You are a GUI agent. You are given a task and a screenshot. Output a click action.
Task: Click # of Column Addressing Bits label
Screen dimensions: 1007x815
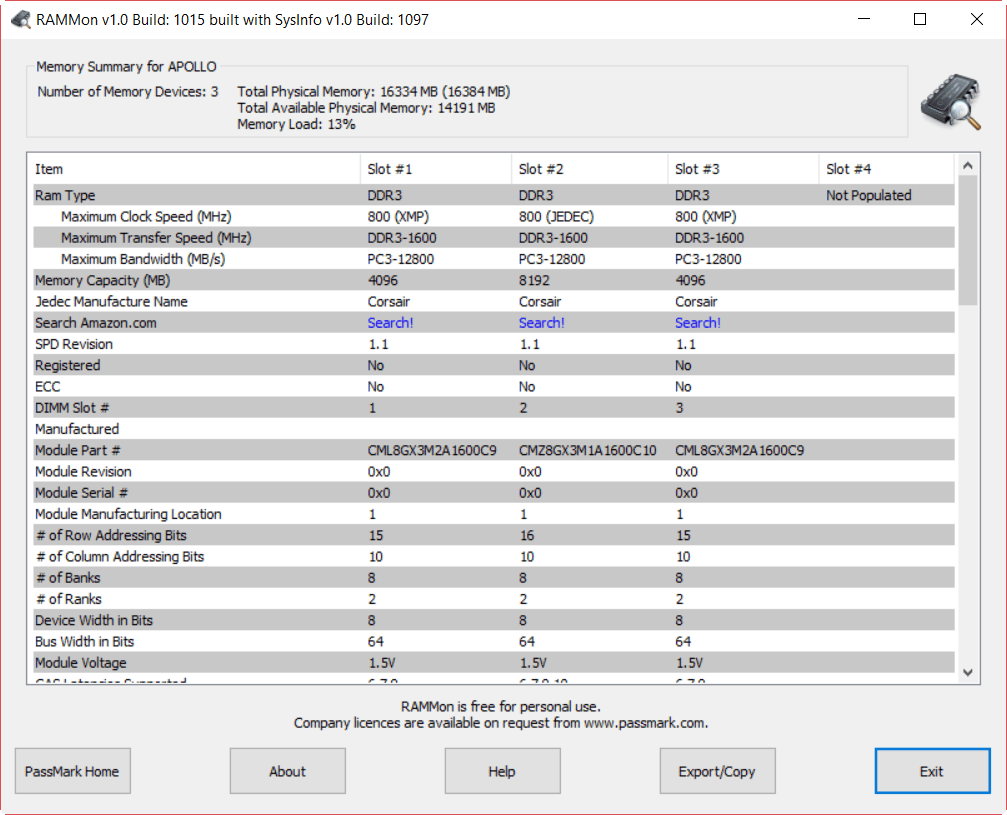(x=119, y=556)
